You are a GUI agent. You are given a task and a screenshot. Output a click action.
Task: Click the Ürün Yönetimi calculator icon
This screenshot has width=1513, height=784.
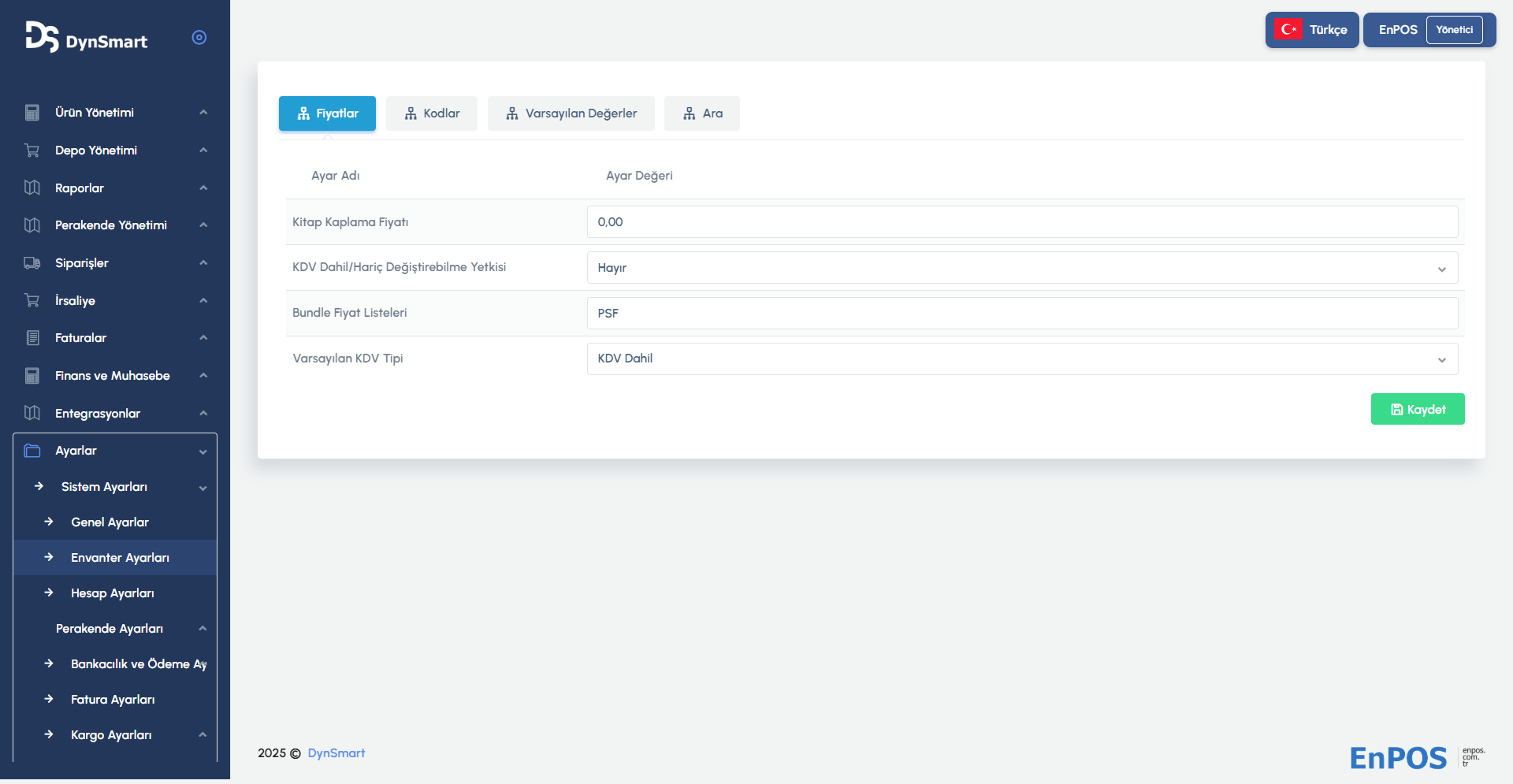click(x=32, y=113)
